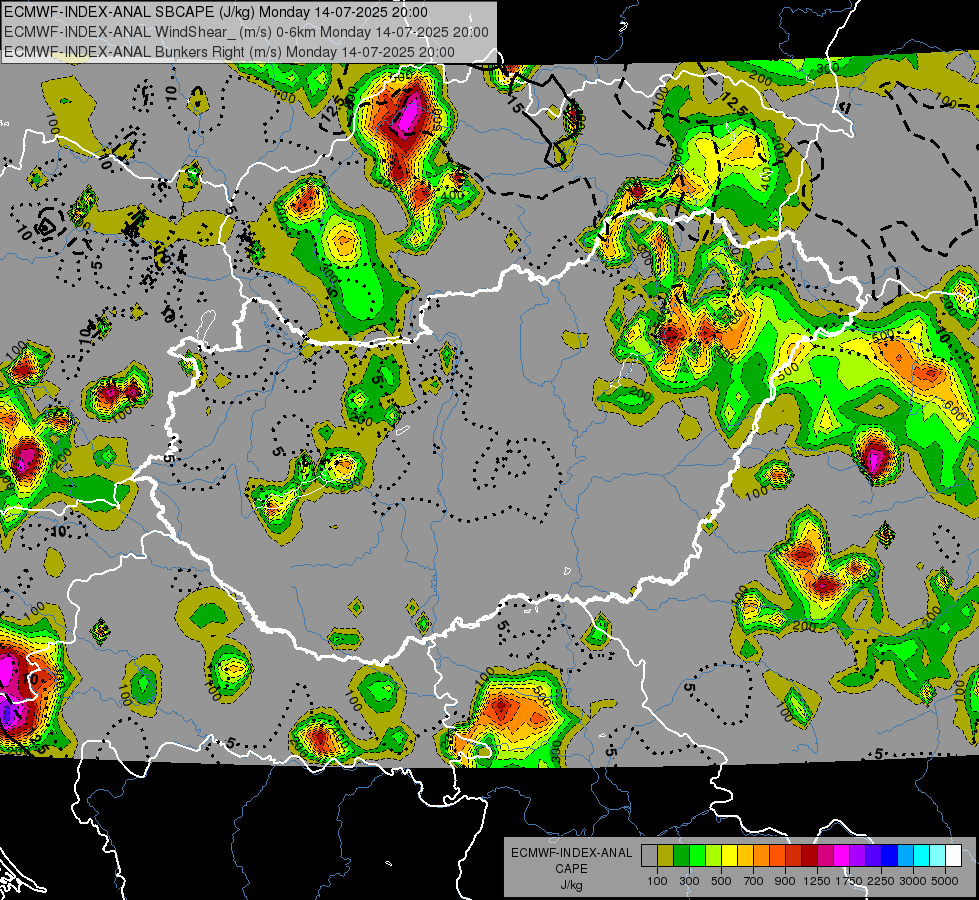
Task: Click the pure blue legend swatch
Action: coord(890,855)
